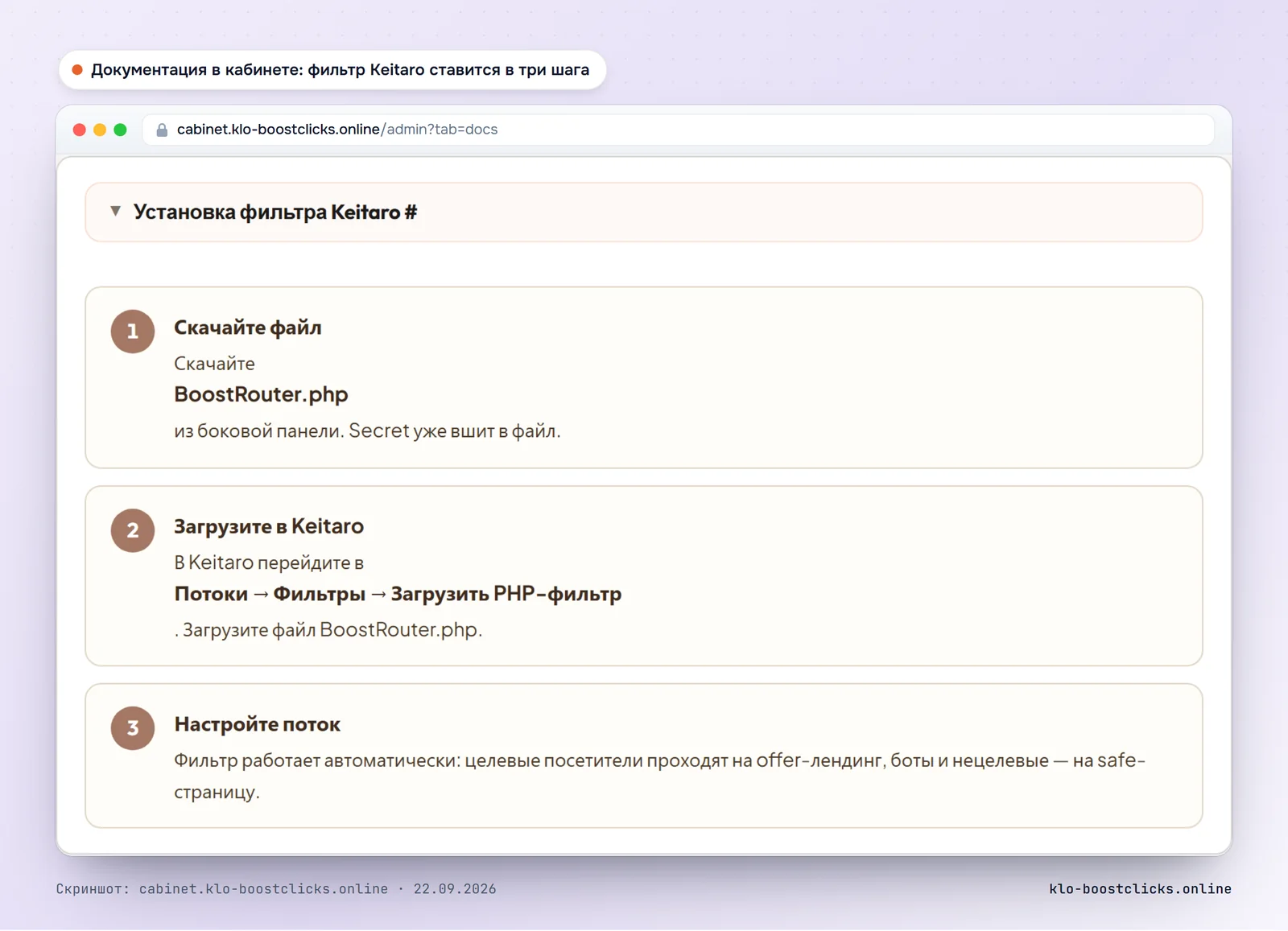Select the step heading "Настройте поток"
Image resolution: width=1288 pixels, height=931 pixels.
coord(258,724)
